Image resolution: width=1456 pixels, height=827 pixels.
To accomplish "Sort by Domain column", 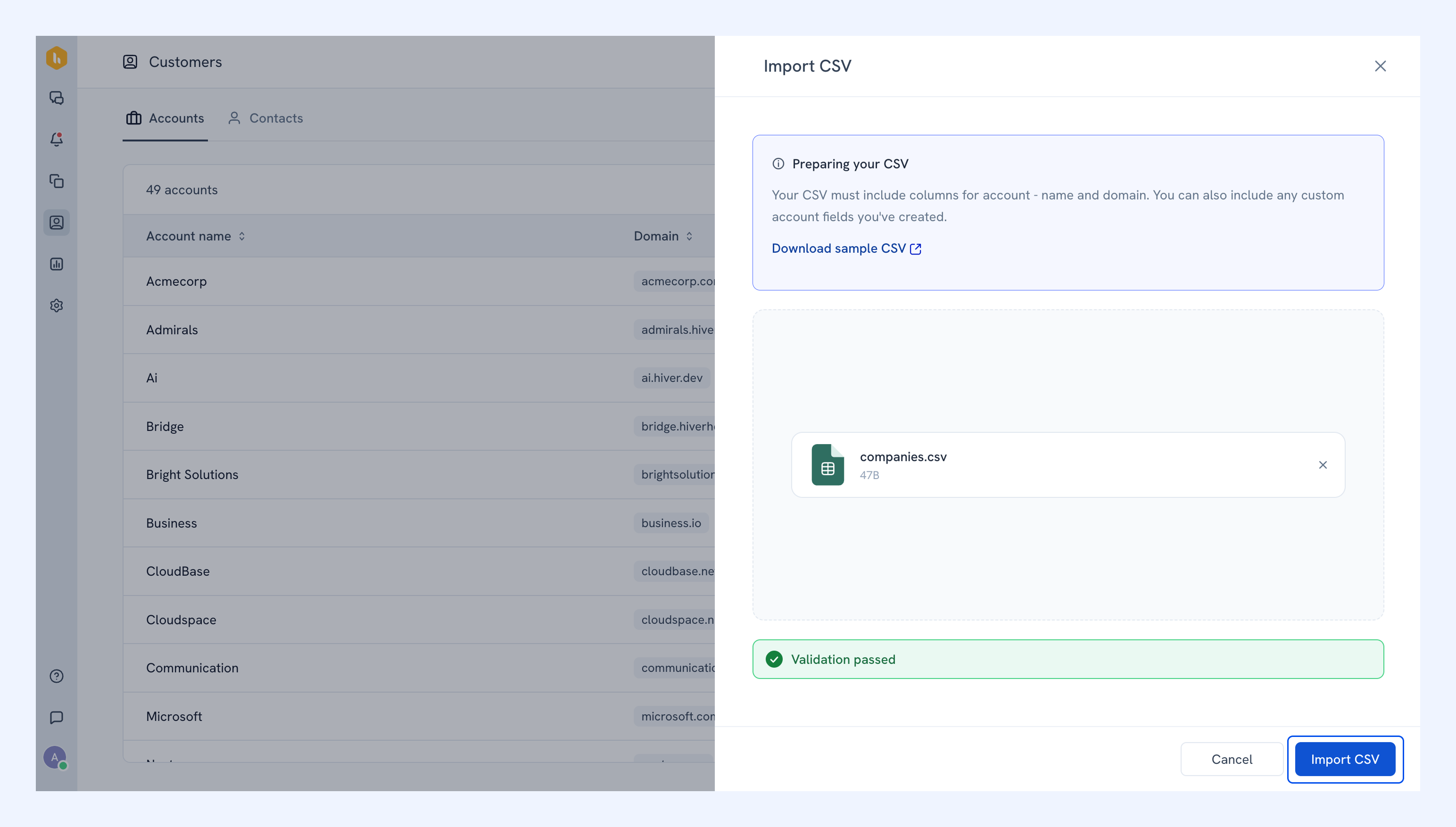I will (x=662, y=236).
